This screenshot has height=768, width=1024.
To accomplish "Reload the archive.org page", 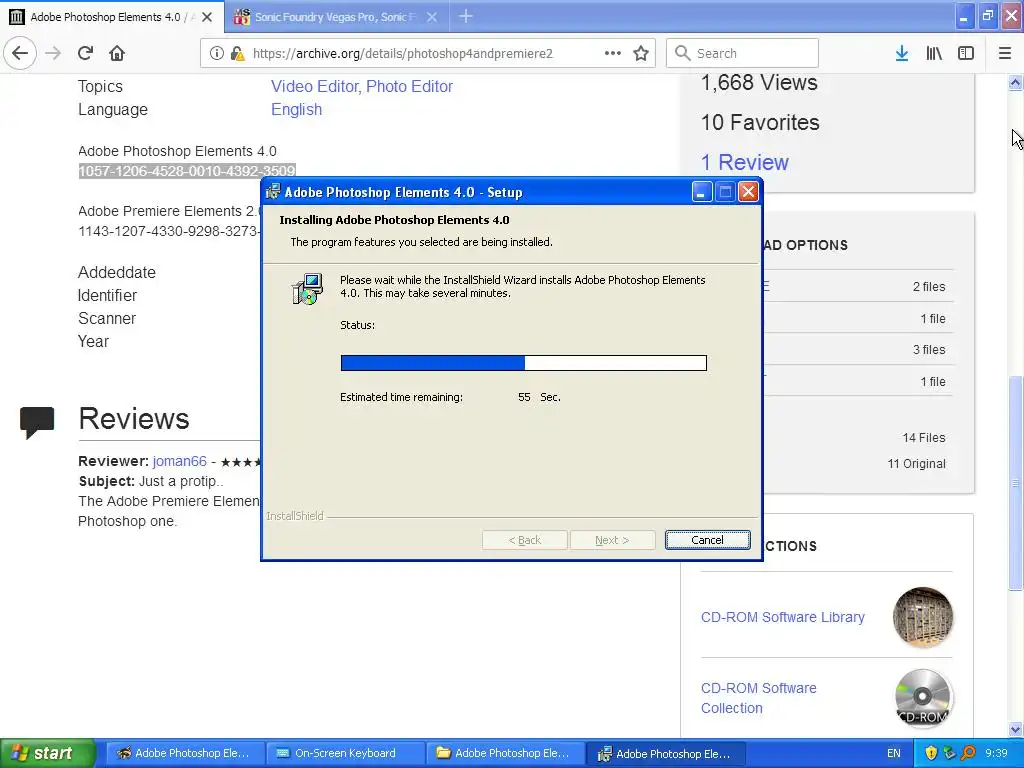I will pyautogui.click(x=85, y=53).
